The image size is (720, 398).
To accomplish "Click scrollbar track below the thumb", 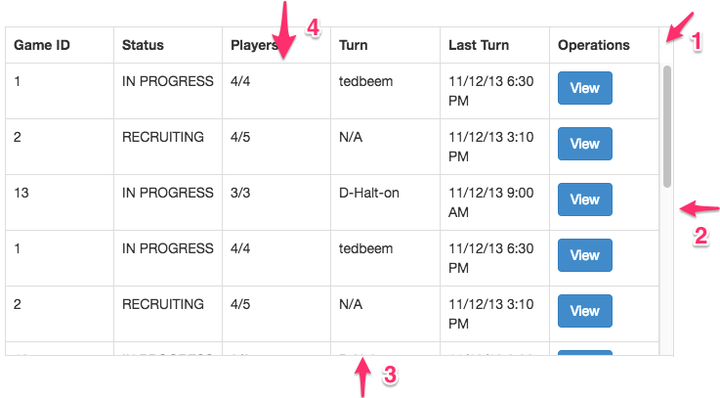I will pos(667,271).
